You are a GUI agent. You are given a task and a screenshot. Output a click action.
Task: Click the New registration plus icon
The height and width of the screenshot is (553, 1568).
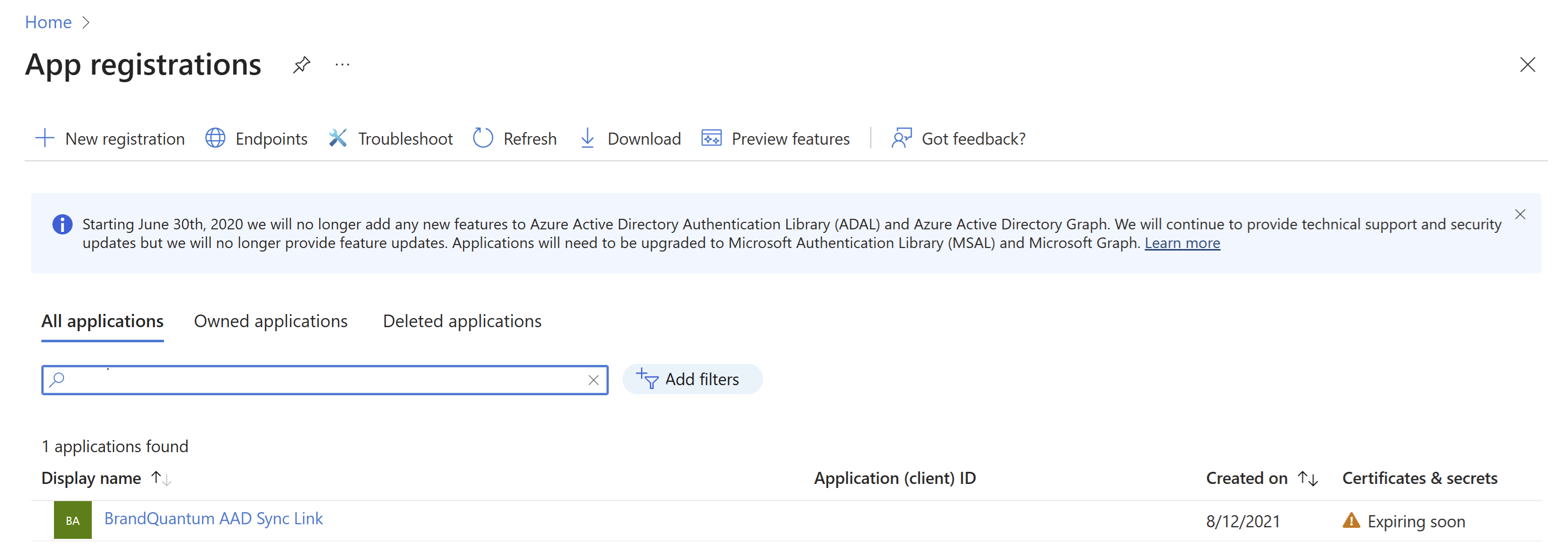tap(44, 138)
